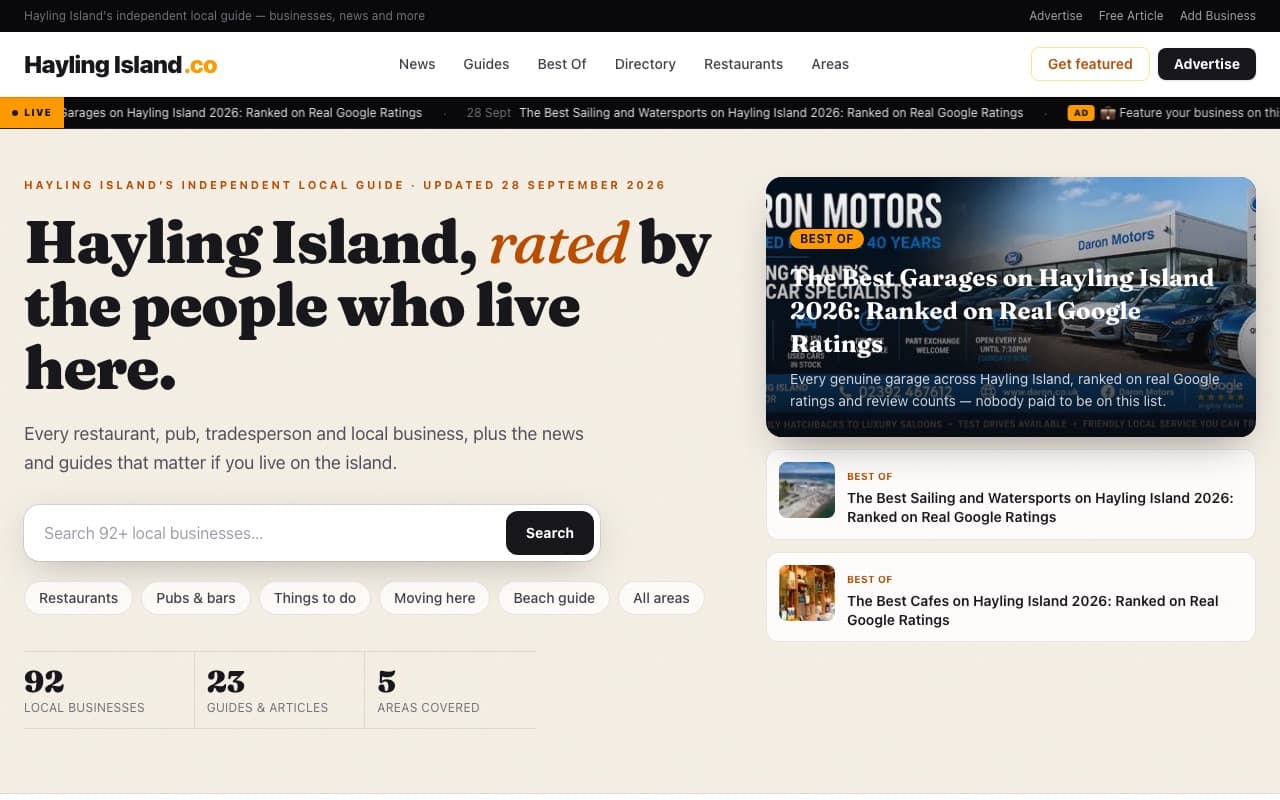1280x800 pixels.
Task: Select the Beach guide chip
Action: pyautogui.click(x=554, y=598)
